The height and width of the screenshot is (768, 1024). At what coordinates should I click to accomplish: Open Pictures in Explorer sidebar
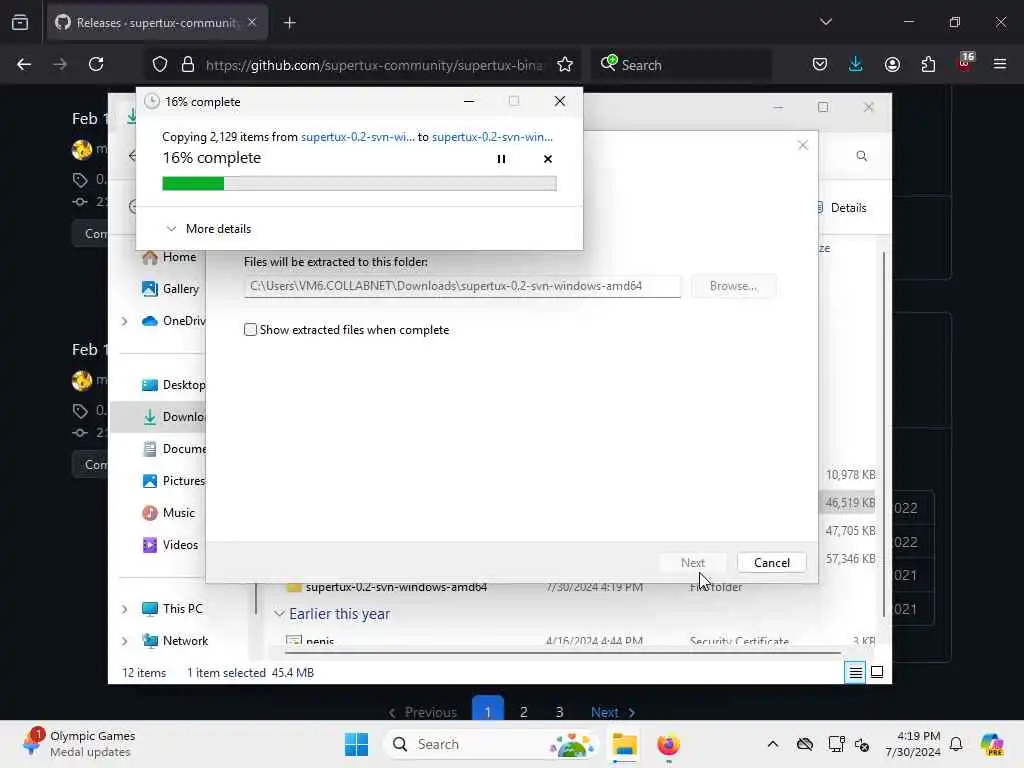(x=173, y=481)
